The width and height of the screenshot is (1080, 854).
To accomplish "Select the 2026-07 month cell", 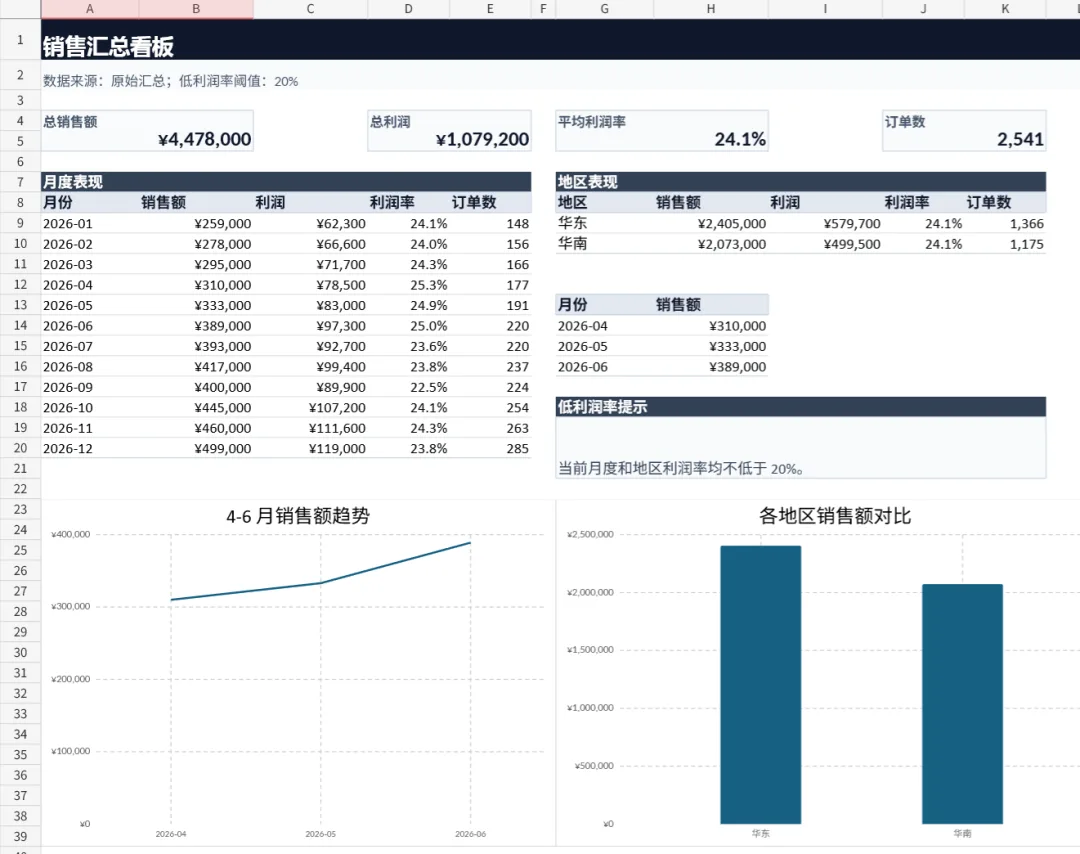I will (90, 346).
